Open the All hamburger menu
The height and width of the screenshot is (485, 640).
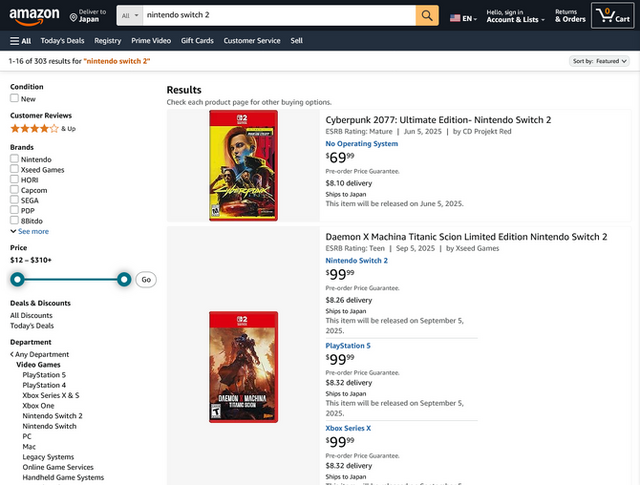20,41
